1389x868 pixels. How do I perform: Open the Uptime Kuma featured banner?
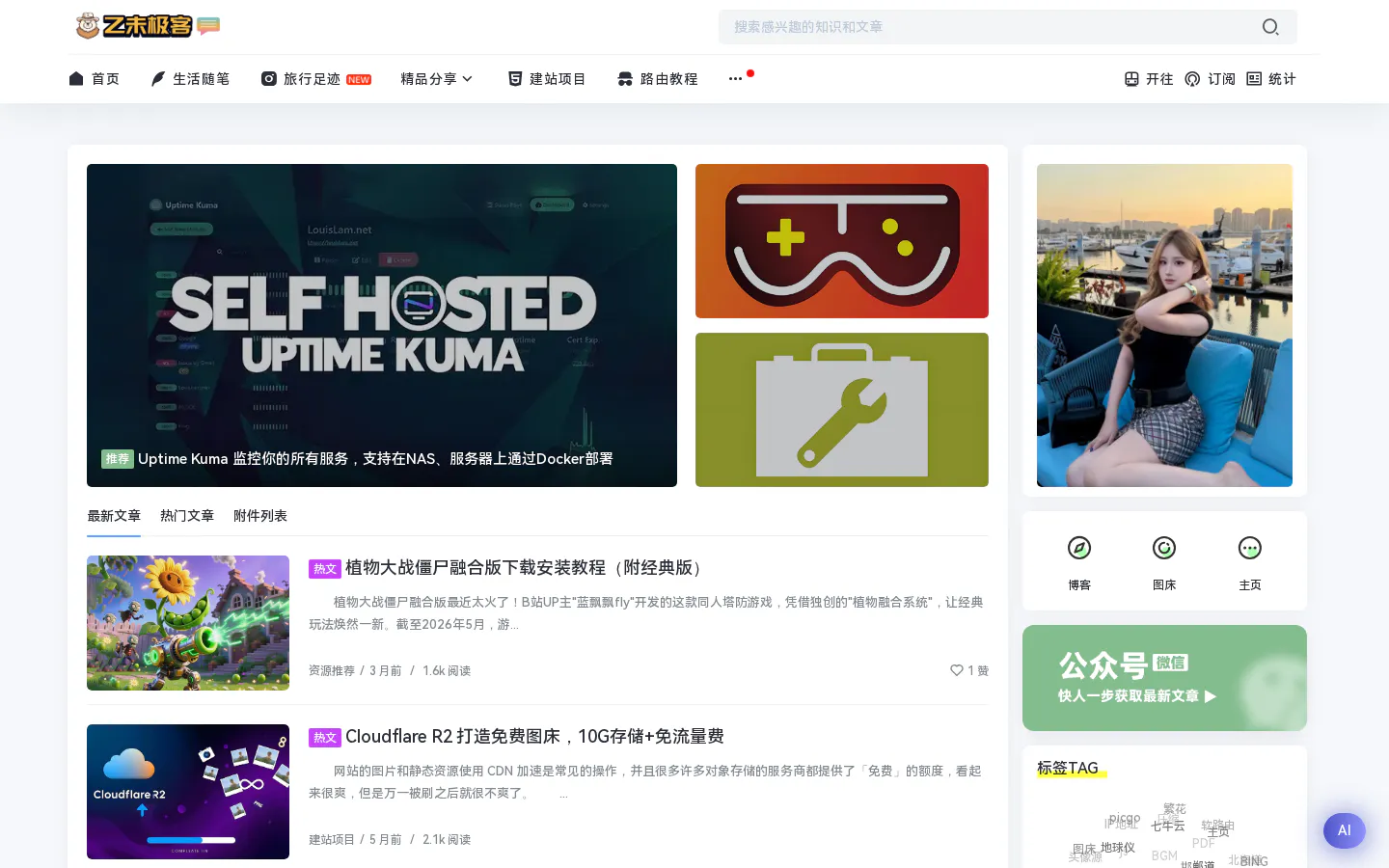(x=382, y=325)
